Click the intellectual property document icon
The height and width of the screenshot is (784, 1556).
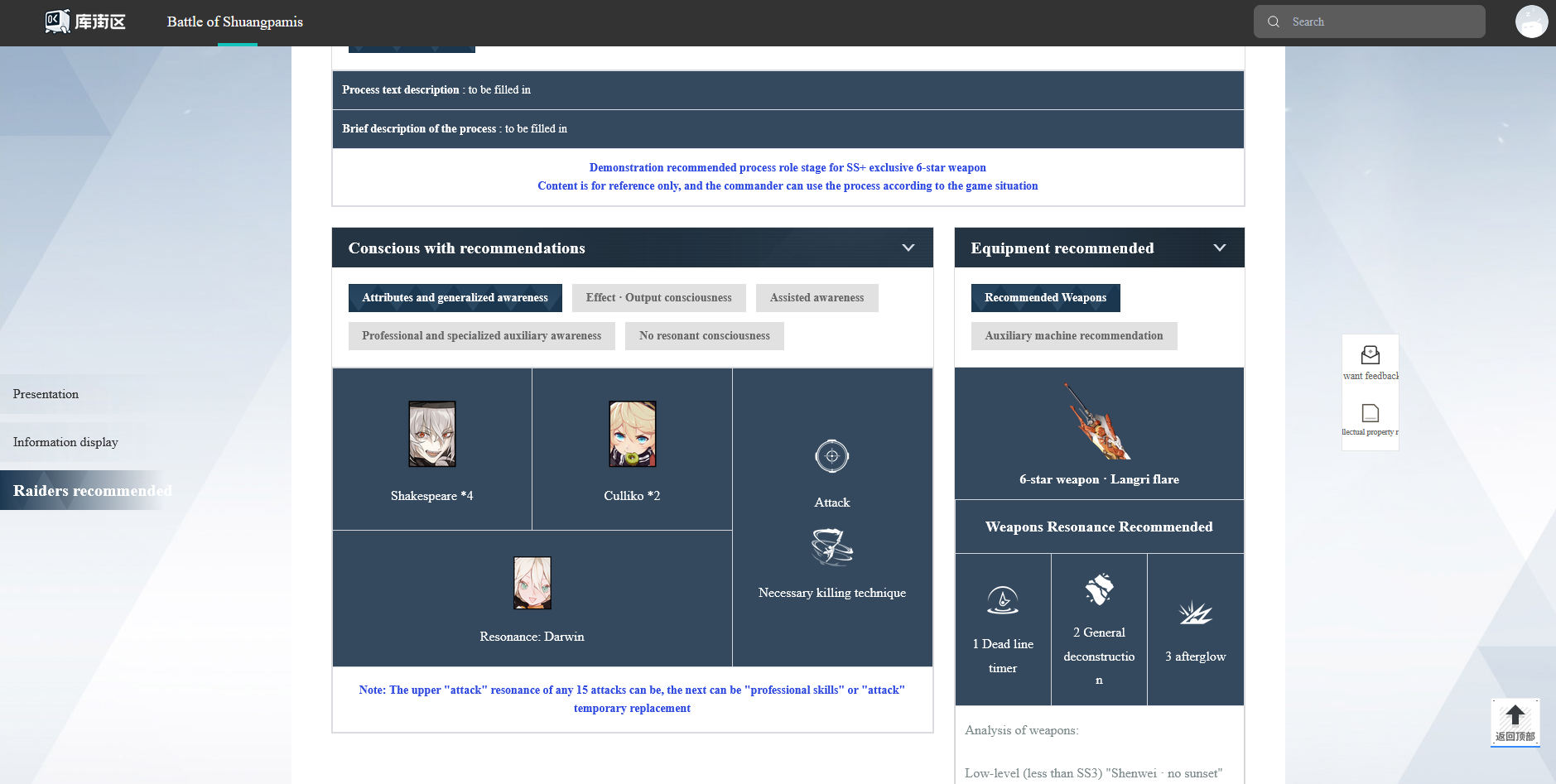click(x=1371, y=412)
